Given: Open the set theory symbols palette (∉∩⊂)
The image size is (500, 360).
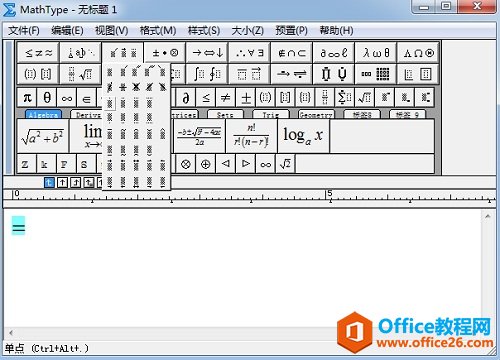Looking at the screenshot, I should (x=292, y=53).
